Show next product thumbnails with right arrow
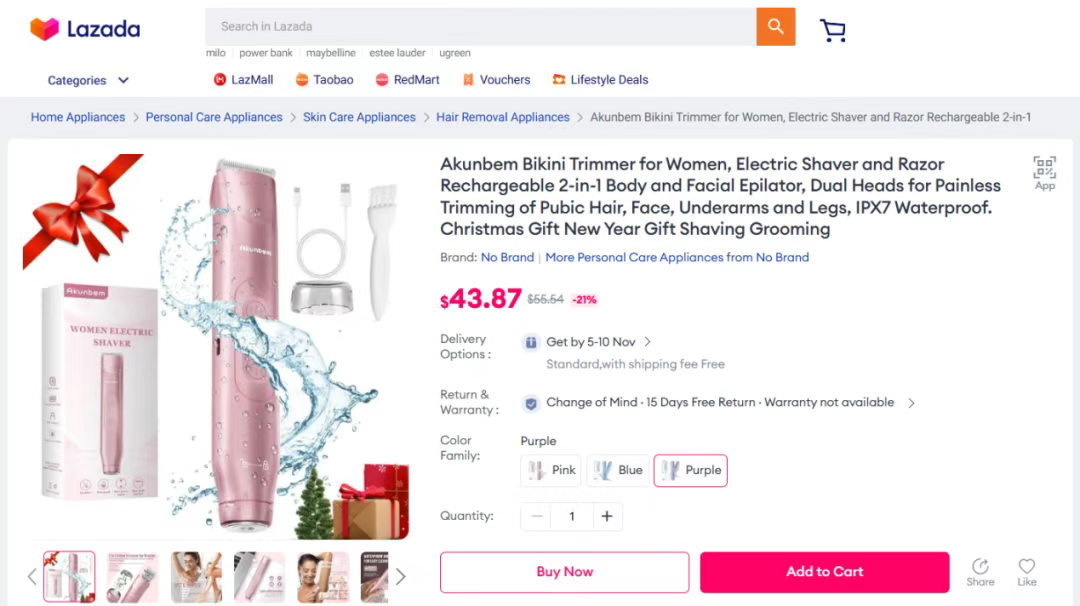This screenshot has height=606, width=1080. 401,576
